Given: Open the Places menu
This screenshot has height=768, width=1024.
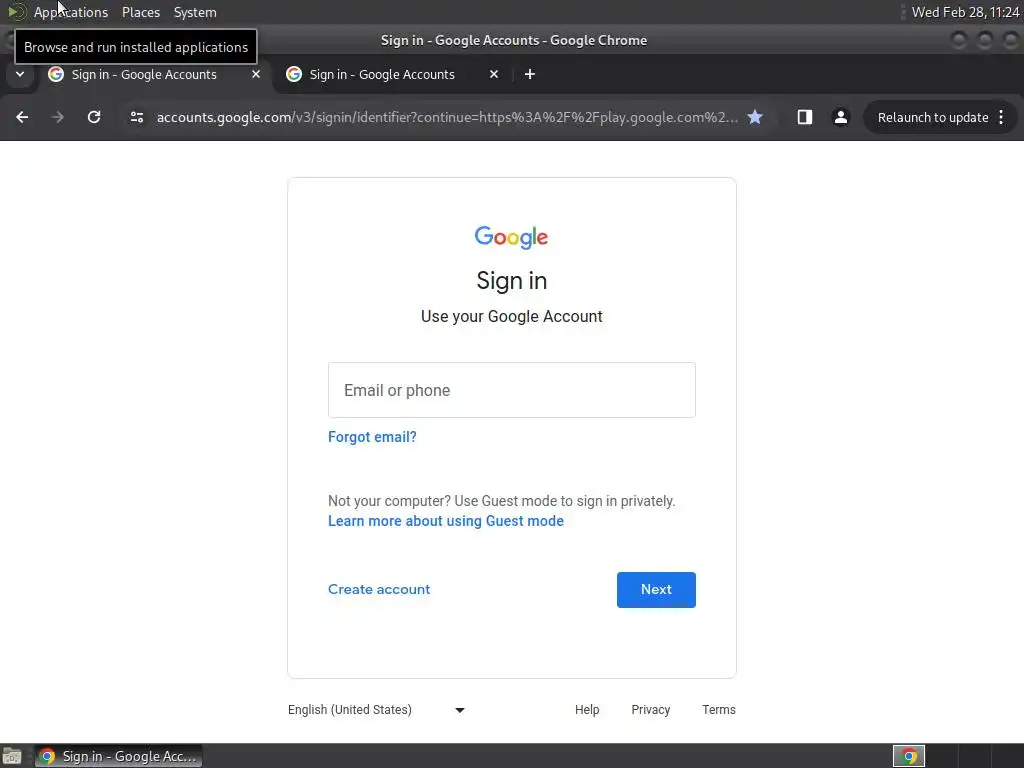Looking at the screenshot, I should click(x=140, y=12).
